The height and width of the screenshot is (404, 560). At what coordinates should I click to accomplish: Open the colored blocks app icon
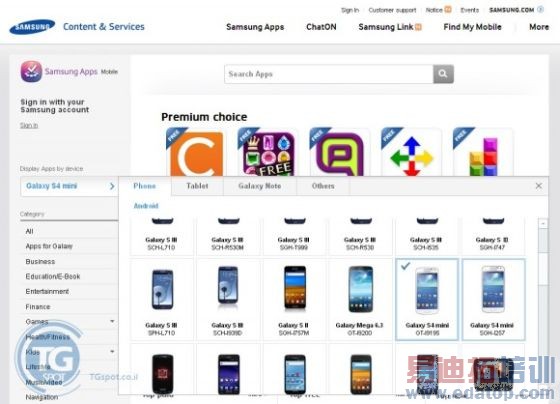pyautogui.click(x=483, y=153)
